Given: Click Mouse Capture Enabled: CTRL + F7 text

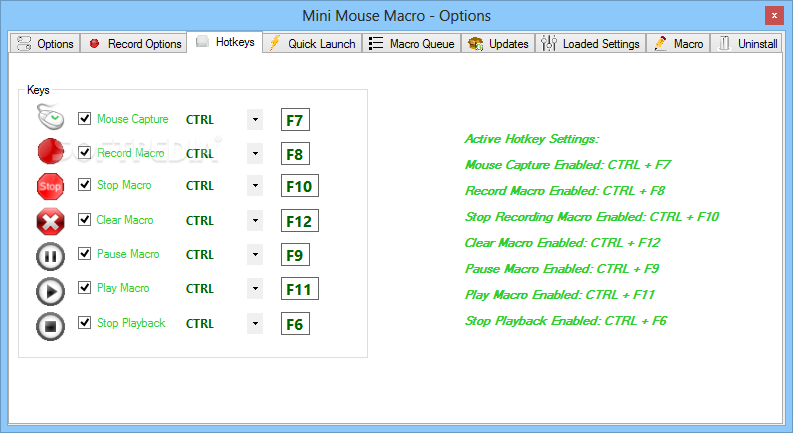Looking at the screenshot, I should [x=568, y=165].
